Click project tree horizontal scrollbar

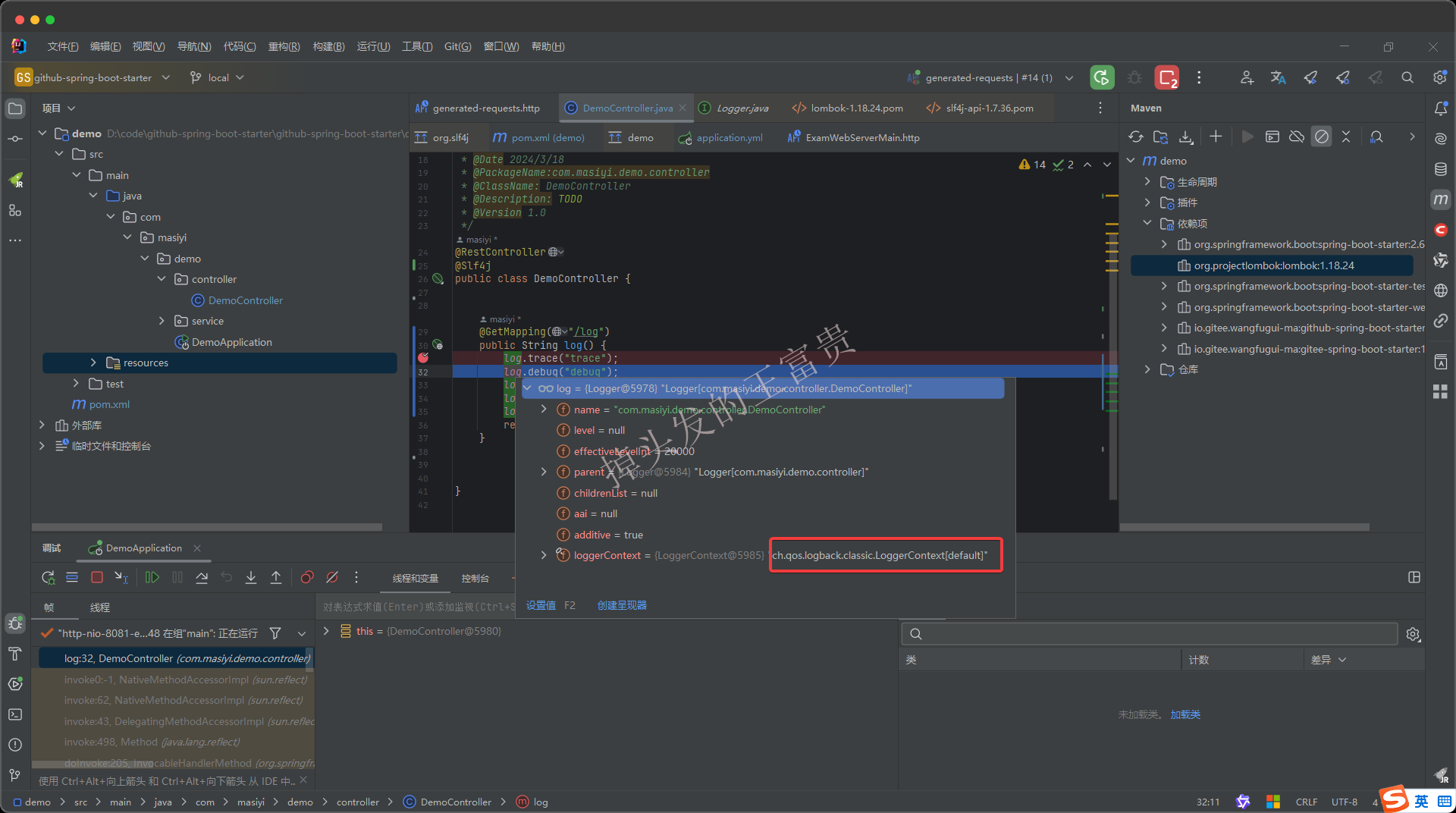[207, 526]
